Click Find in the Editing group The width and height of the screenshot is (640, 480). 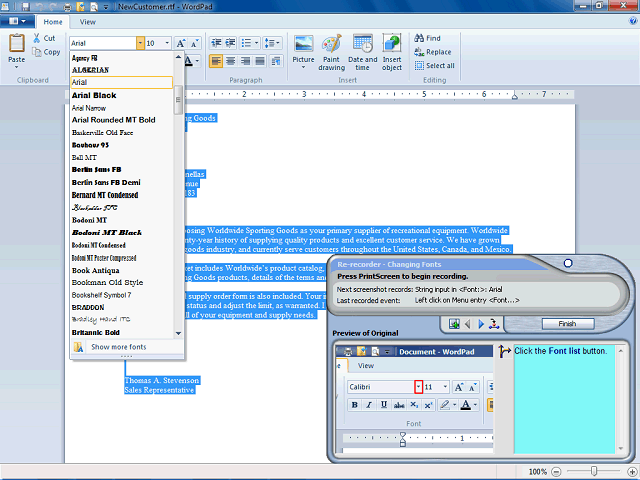click(427, 38)
